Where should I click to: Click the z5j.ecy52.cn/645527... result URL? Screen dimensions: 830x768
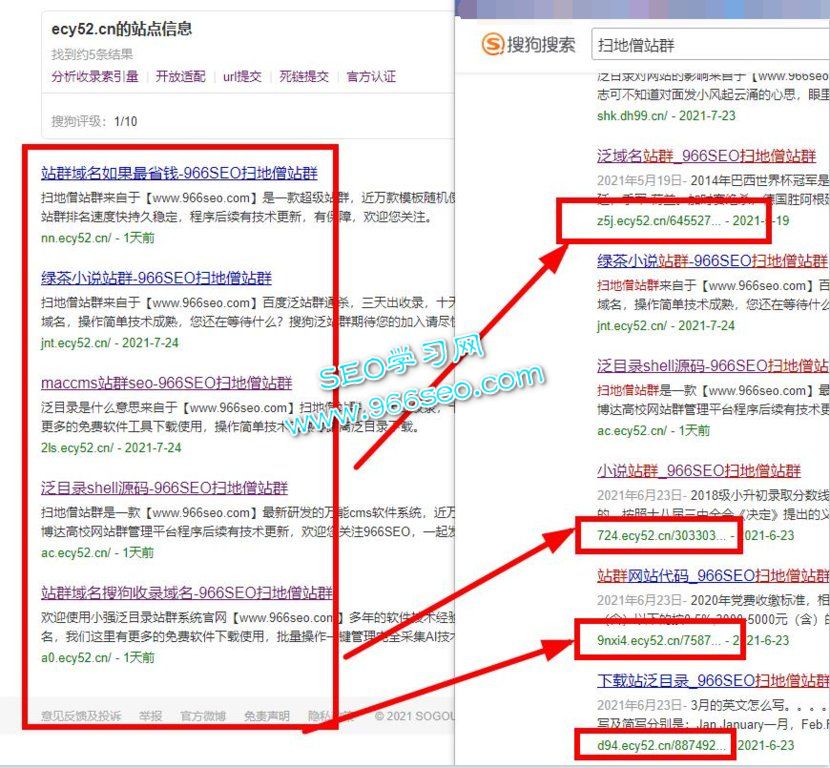[x=658, y=221]
